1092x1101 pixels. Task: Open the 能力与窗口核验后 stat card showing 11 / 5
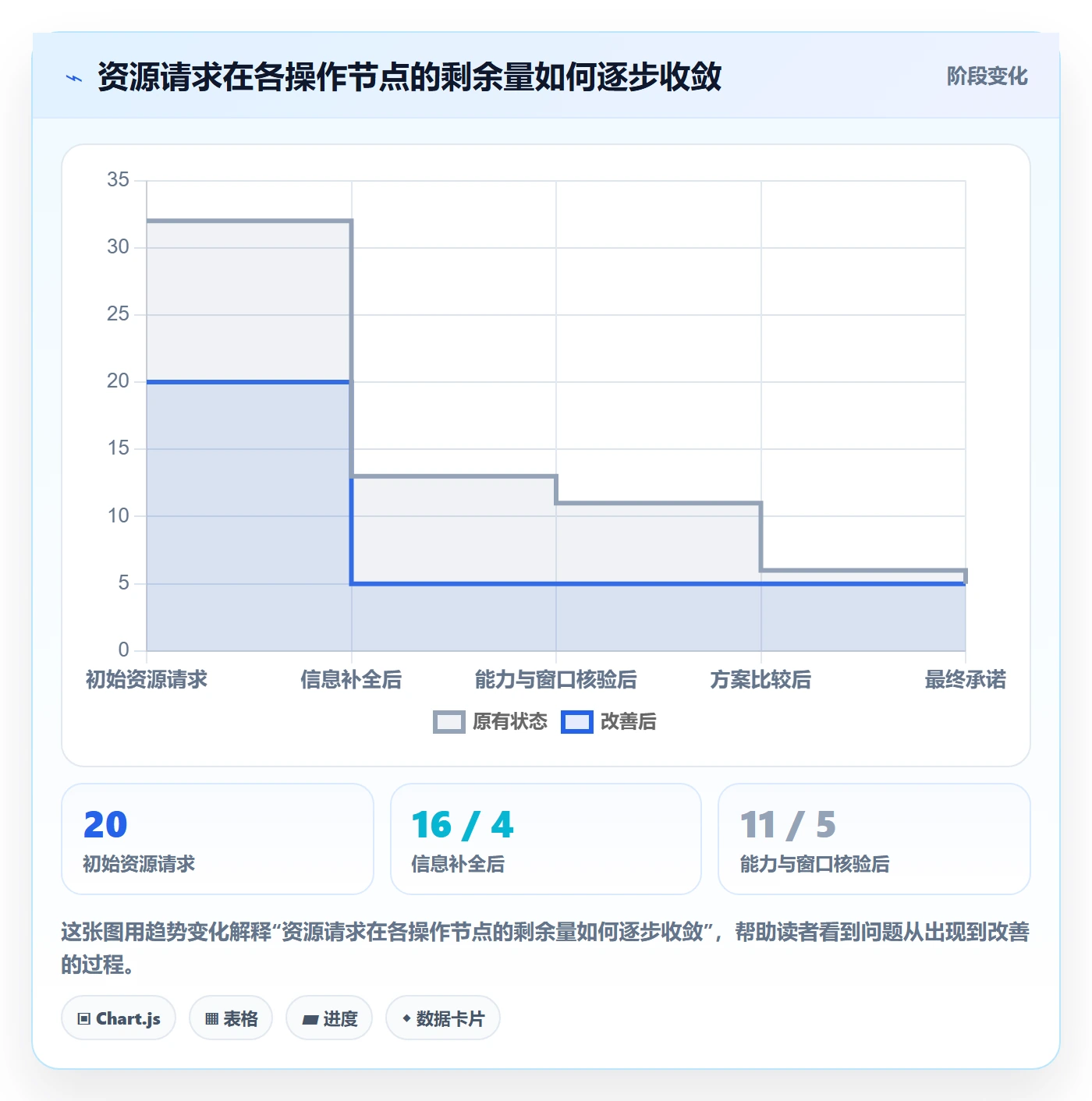[874, 839]
